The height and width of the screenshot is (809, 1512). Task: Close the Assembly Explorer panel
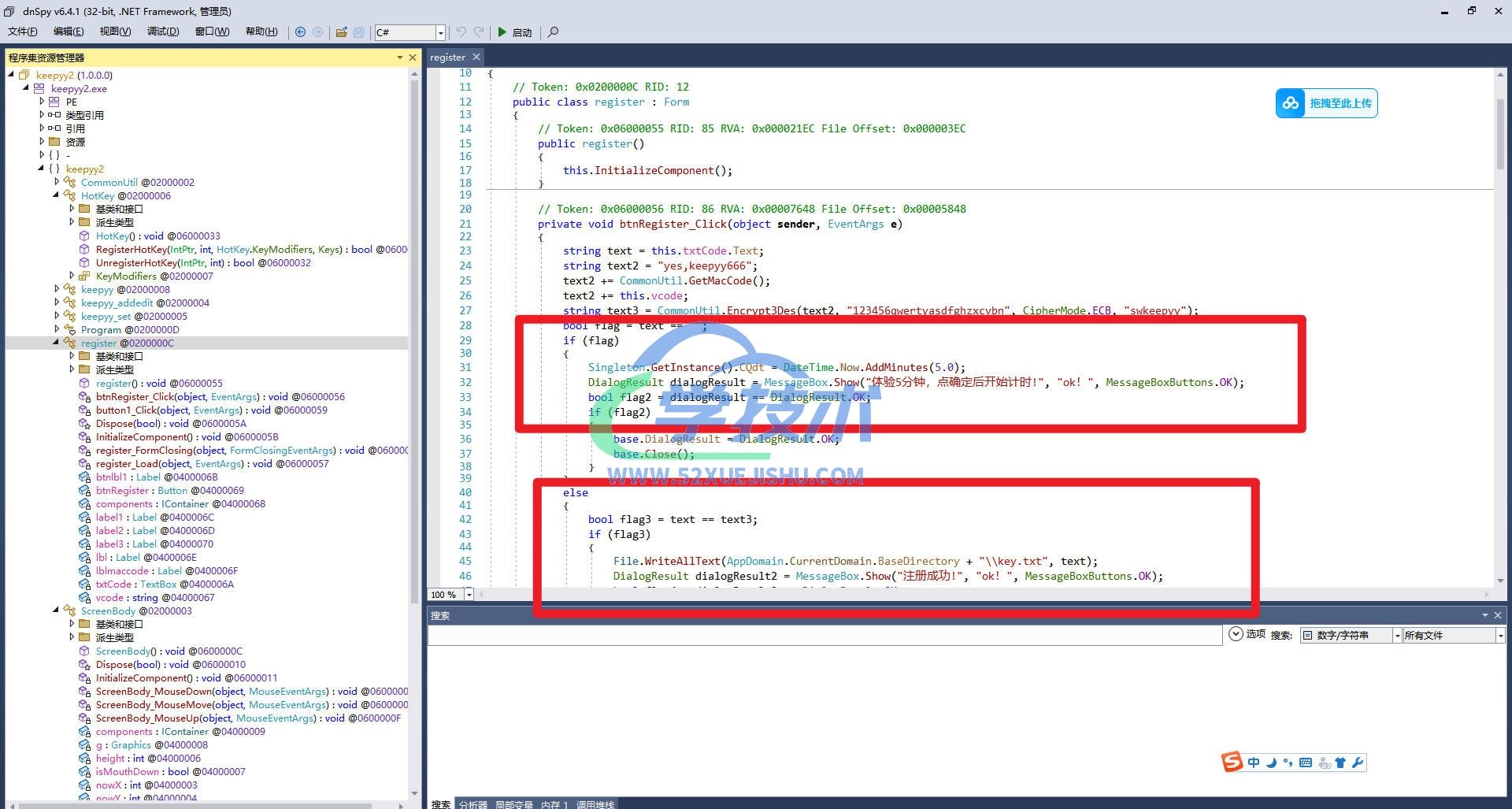point(412,58)
